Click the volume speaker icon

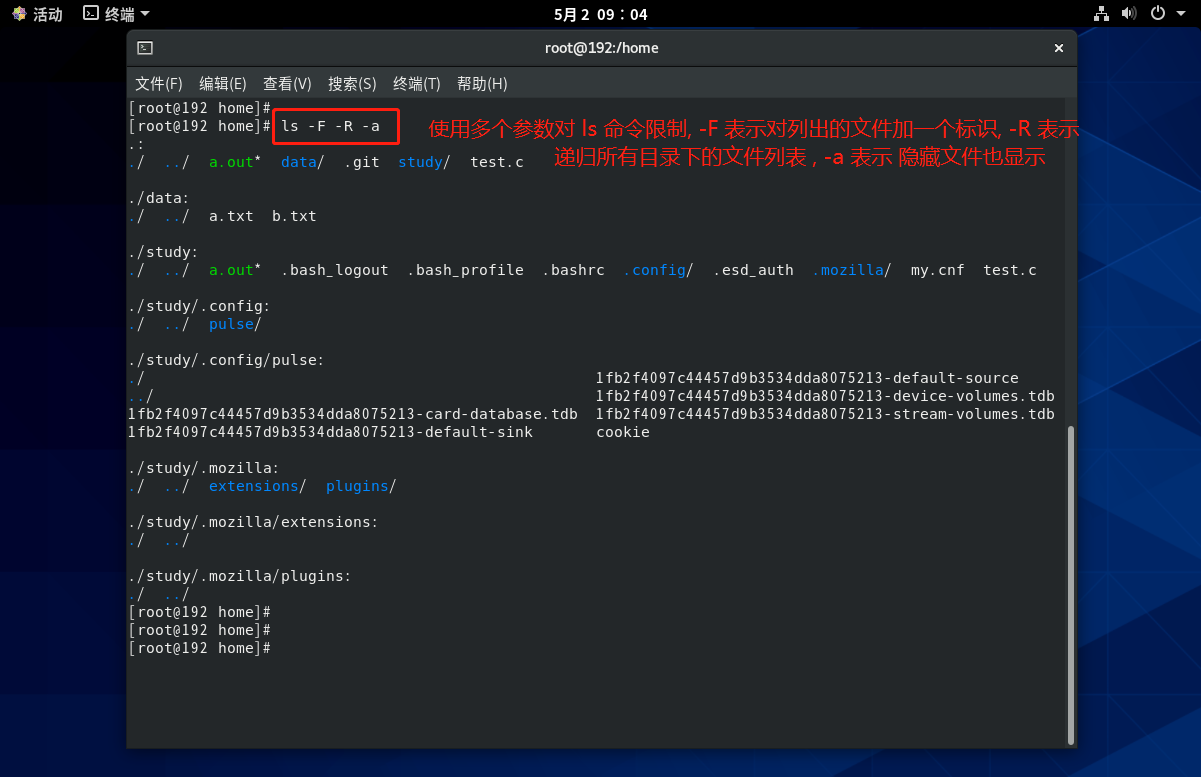coord(1129,14)
